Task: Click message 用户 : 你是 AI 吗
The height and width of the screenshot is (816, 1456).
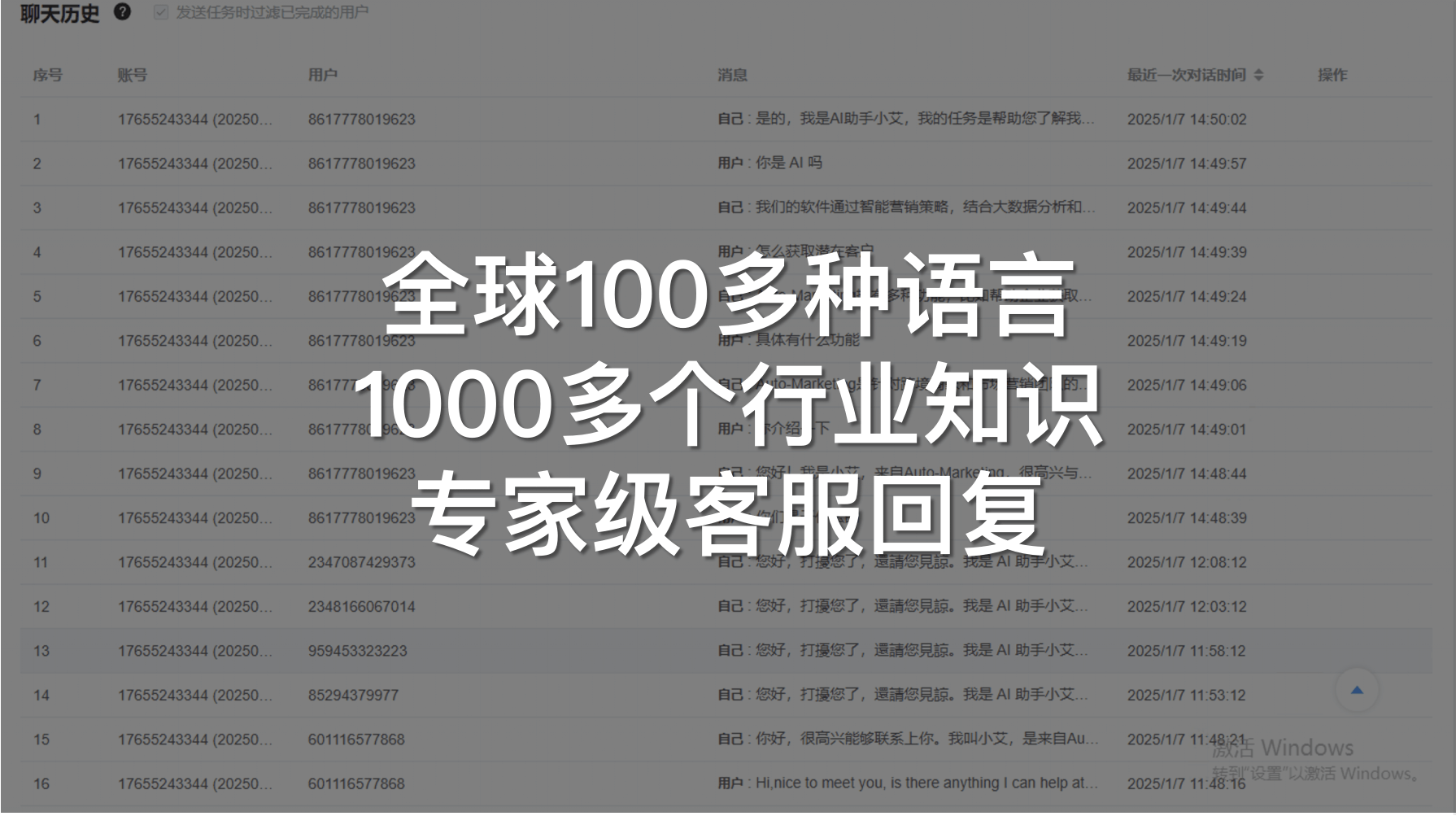Action: 769,164
